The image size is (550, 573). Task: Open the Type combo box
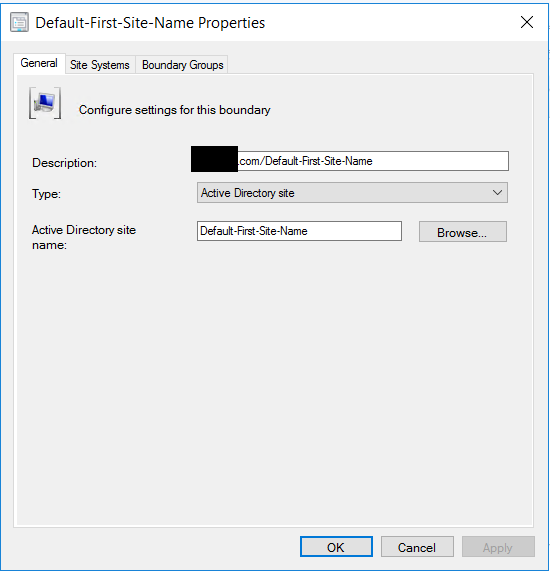pyautogui.click(x=352, y=193)
